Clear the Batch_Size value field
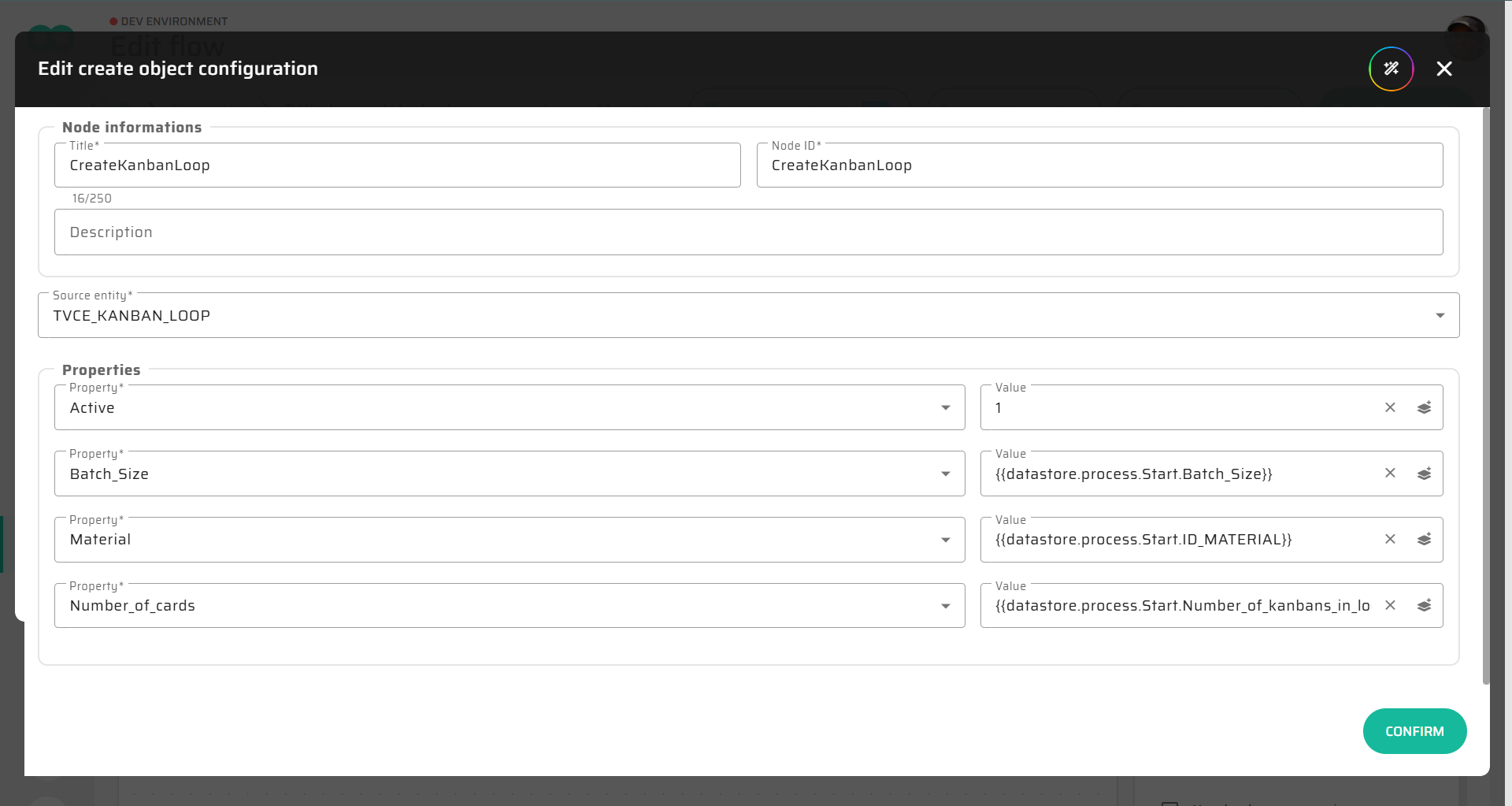Screen dimensions: 1512x806 coord(1390,474)
